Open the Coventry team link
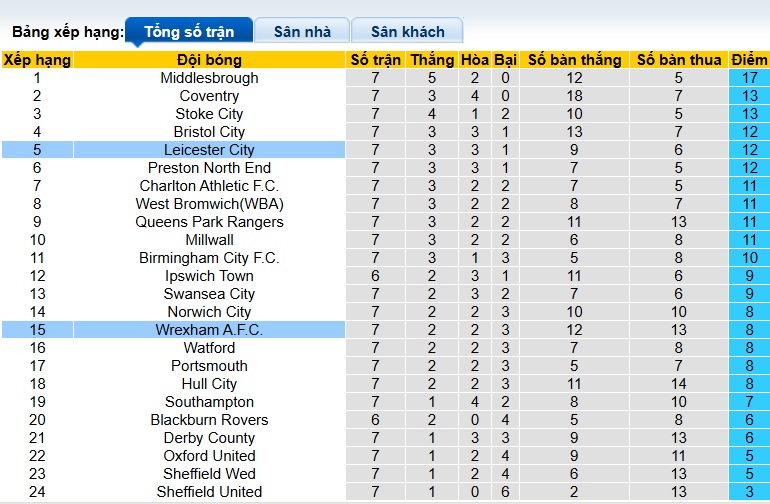The width and height of the screenshot is (770, 504). click(209, 96)
